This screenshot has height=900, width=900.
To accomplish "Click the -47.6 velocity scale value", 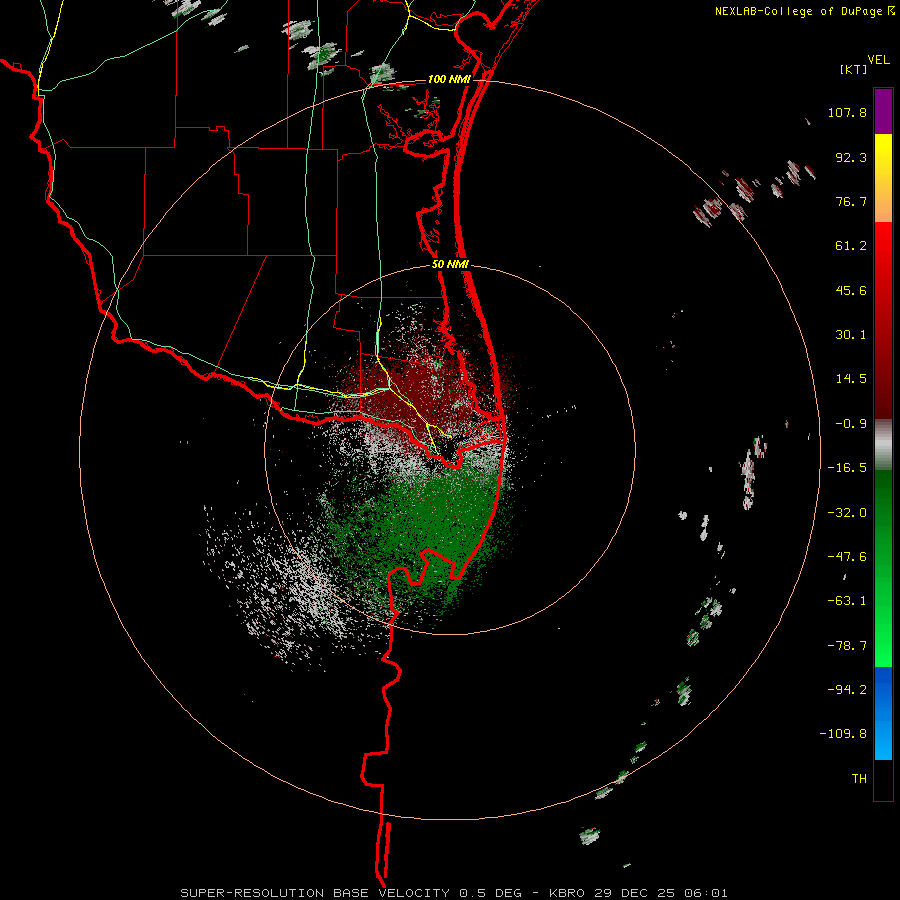I will pyautogui.click(x=847, y=557).
